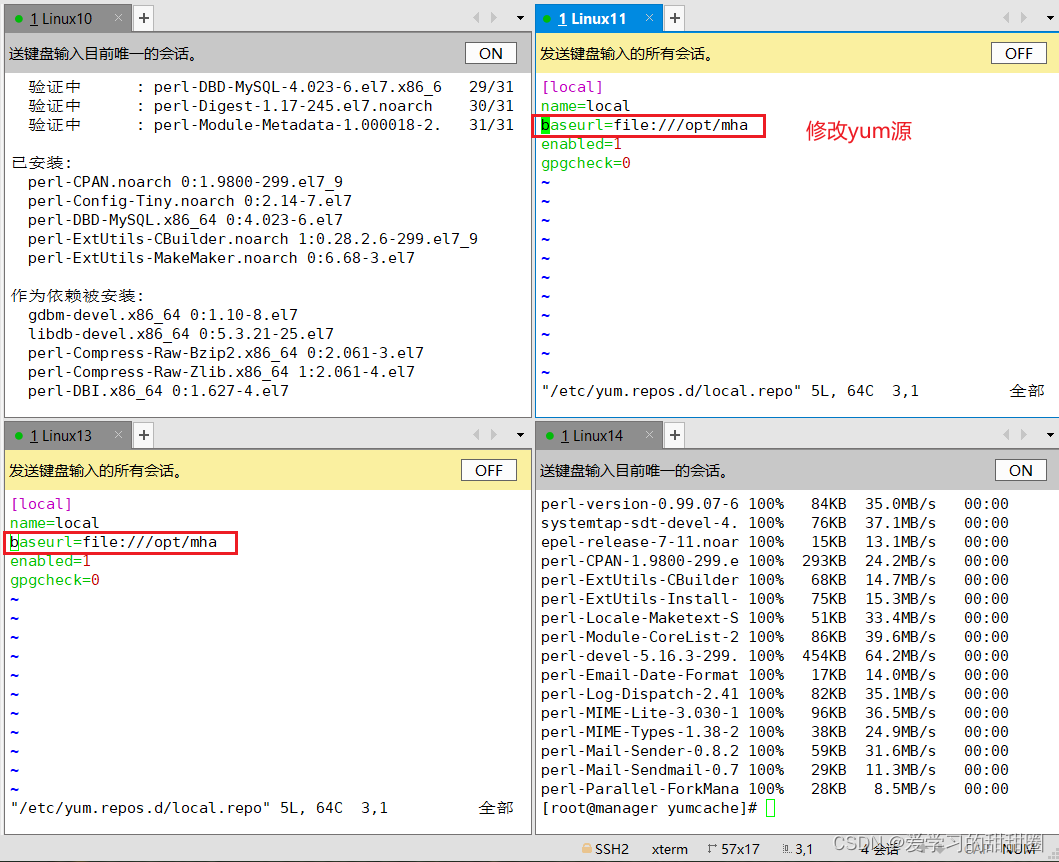Click the 57x17 terminal size indicator

pyautogui.click(x=740, y=849)
